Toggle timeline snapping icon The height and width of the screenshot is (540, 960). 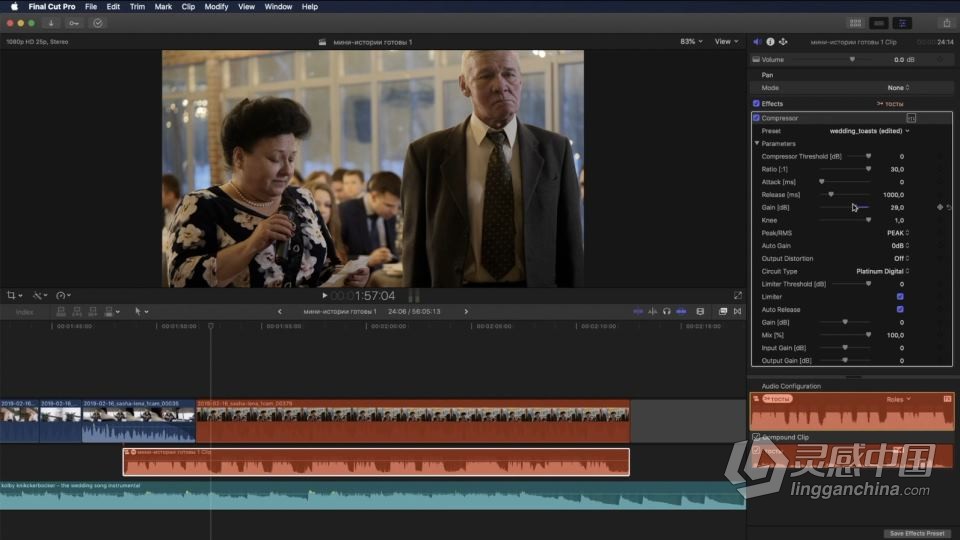click(681, 312)
